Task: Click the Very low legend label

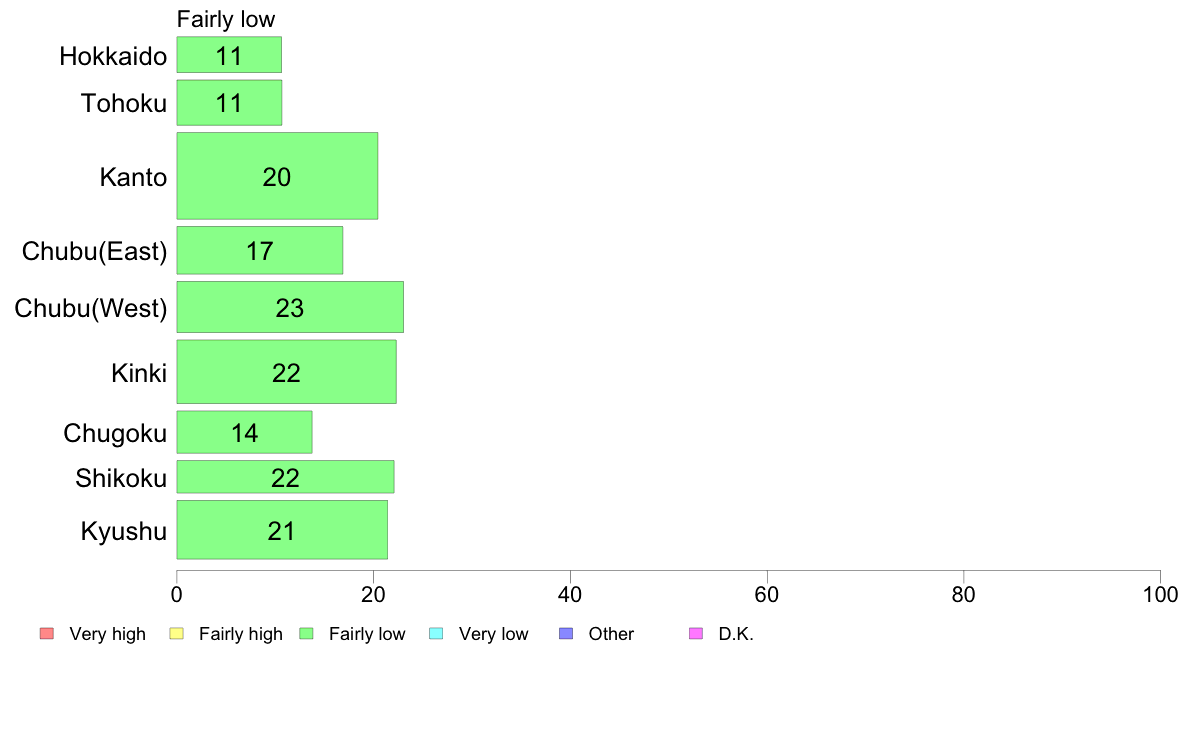Action: tap(493, 634)
